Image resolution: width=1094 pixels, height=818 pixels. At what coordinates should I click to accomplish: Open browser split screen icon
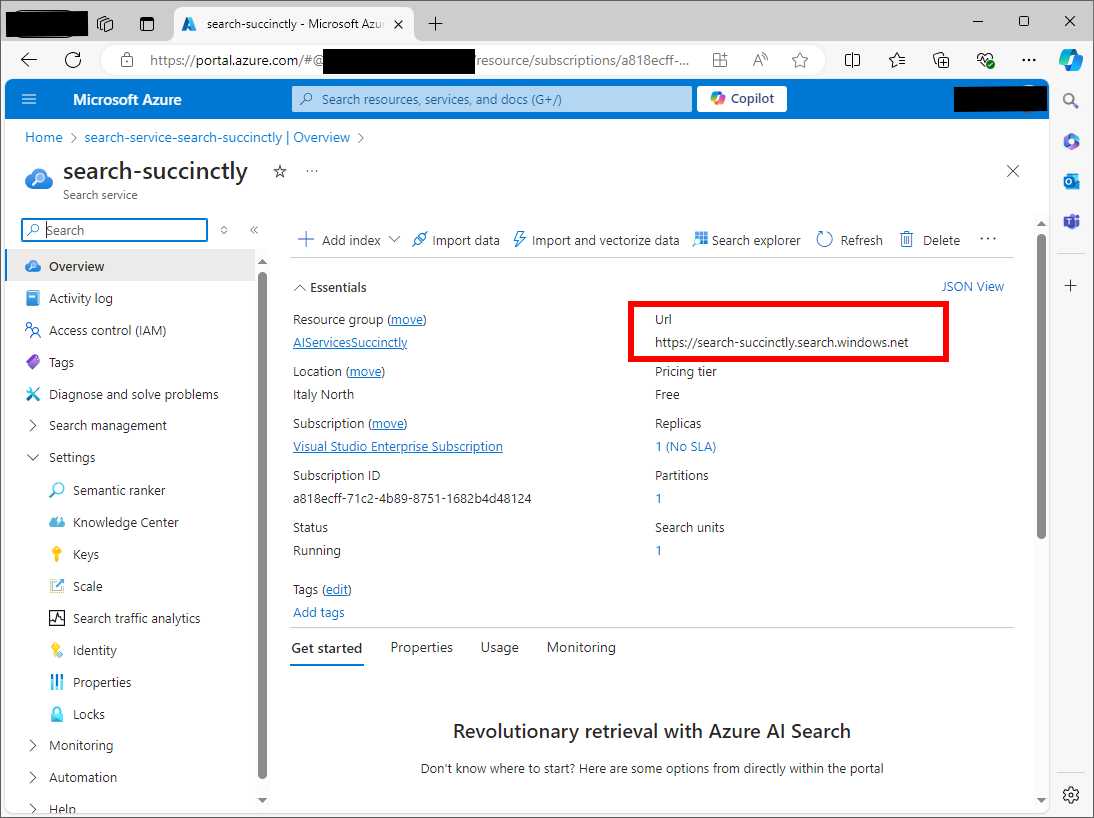point(852,60)
